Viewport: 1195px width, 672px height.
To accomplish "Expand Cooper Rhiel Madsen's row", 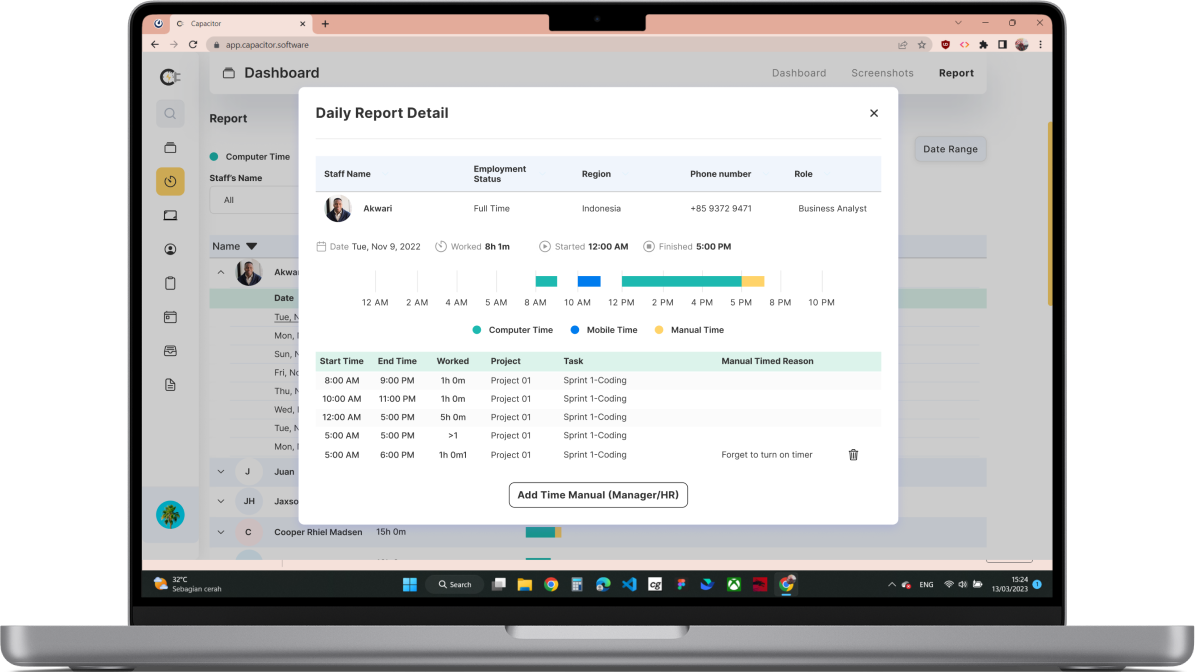I will click(x=221, y=532).
